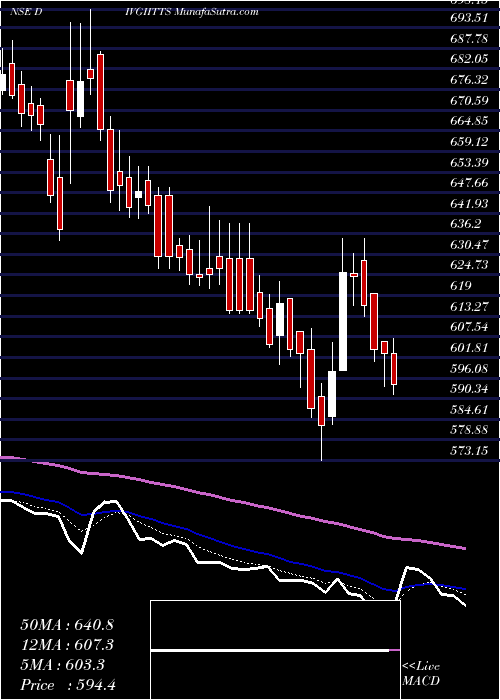Click the 578.88 price label
This screenshot has width=500, height=700.
coord(469,430)
